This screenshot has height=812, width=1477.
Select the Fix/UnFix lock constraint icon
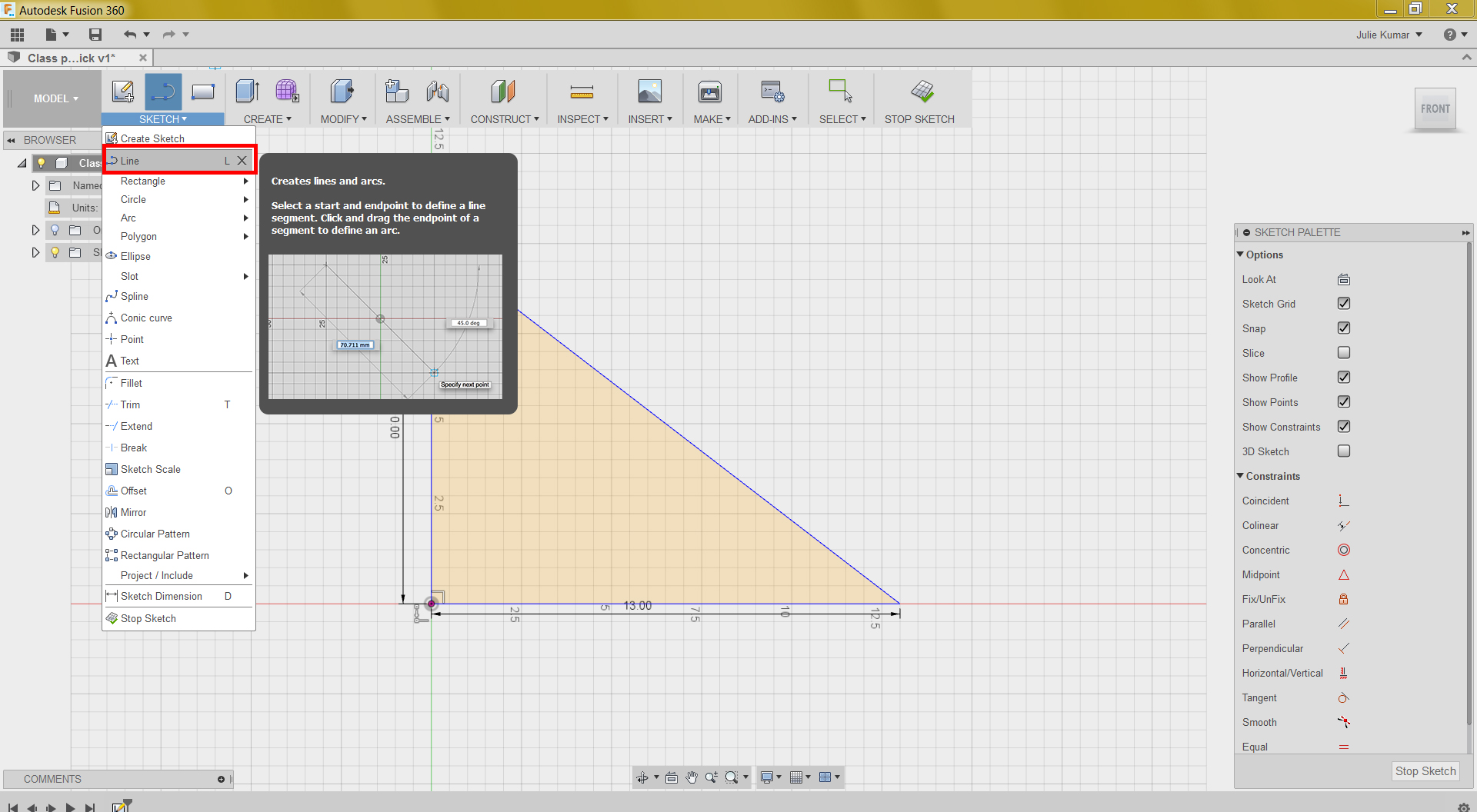coord(1343,599)
